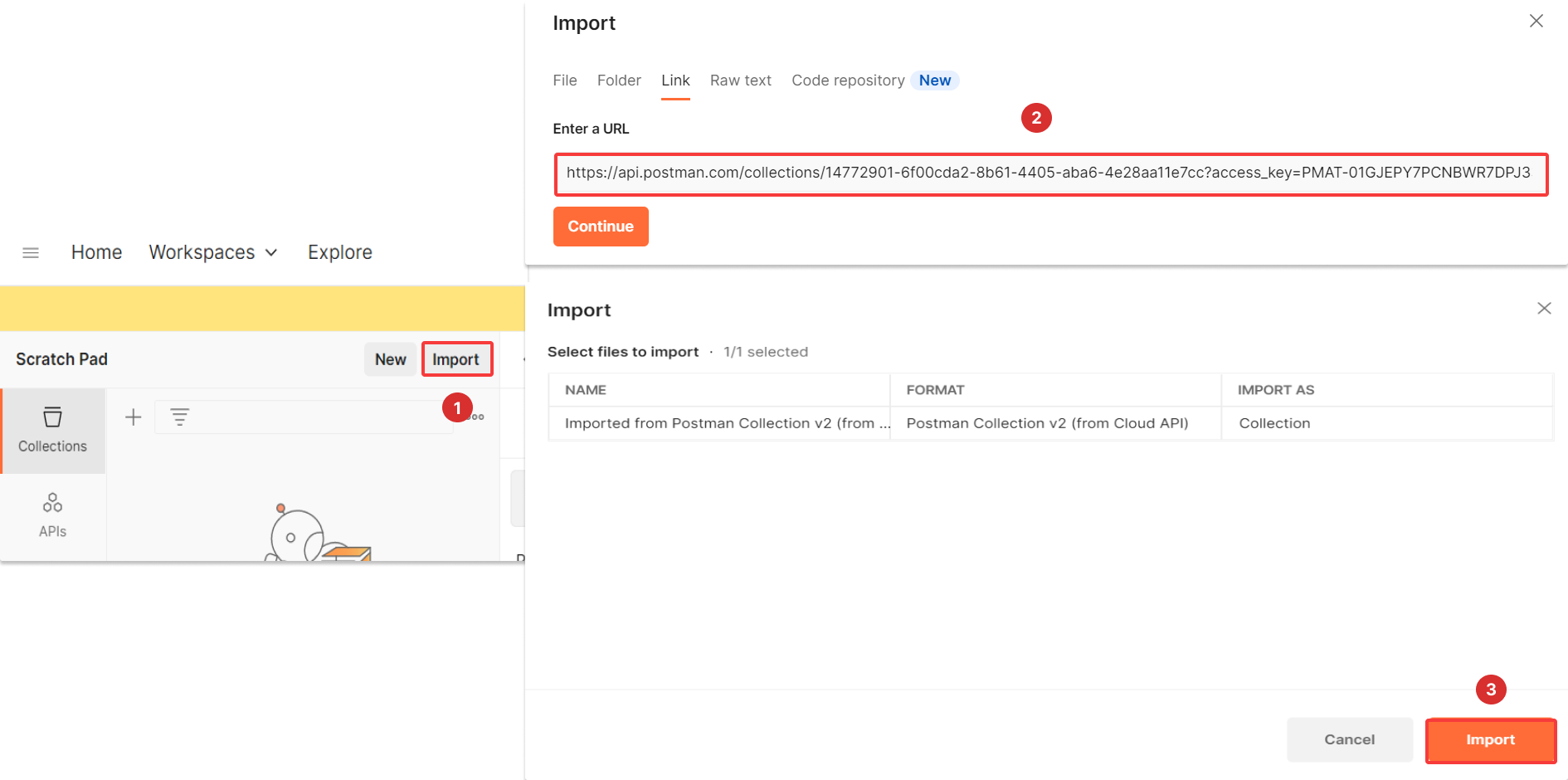The image size is (1568, 780).
Task: Confirm with the orange Import button
Action: click(x=1491, y=739)
